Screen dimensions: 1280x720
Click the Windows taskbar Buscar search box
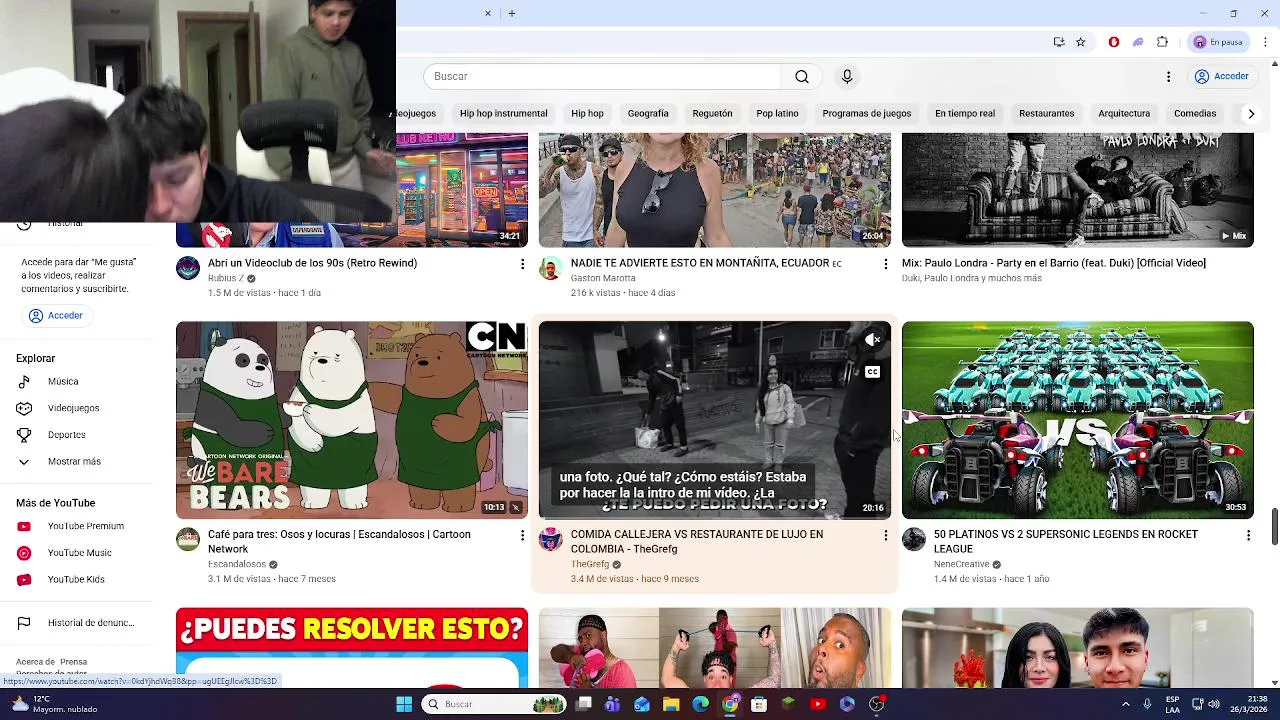pos(493,704)
